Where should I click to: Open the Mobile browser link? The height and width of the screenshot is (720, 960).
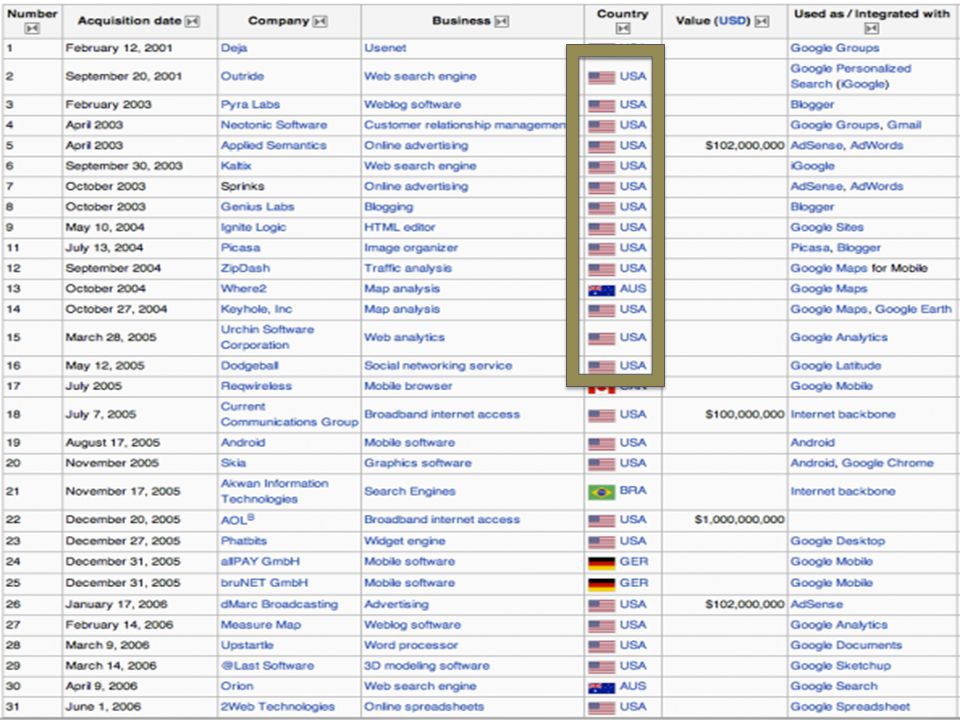click(x=408, y=386)
